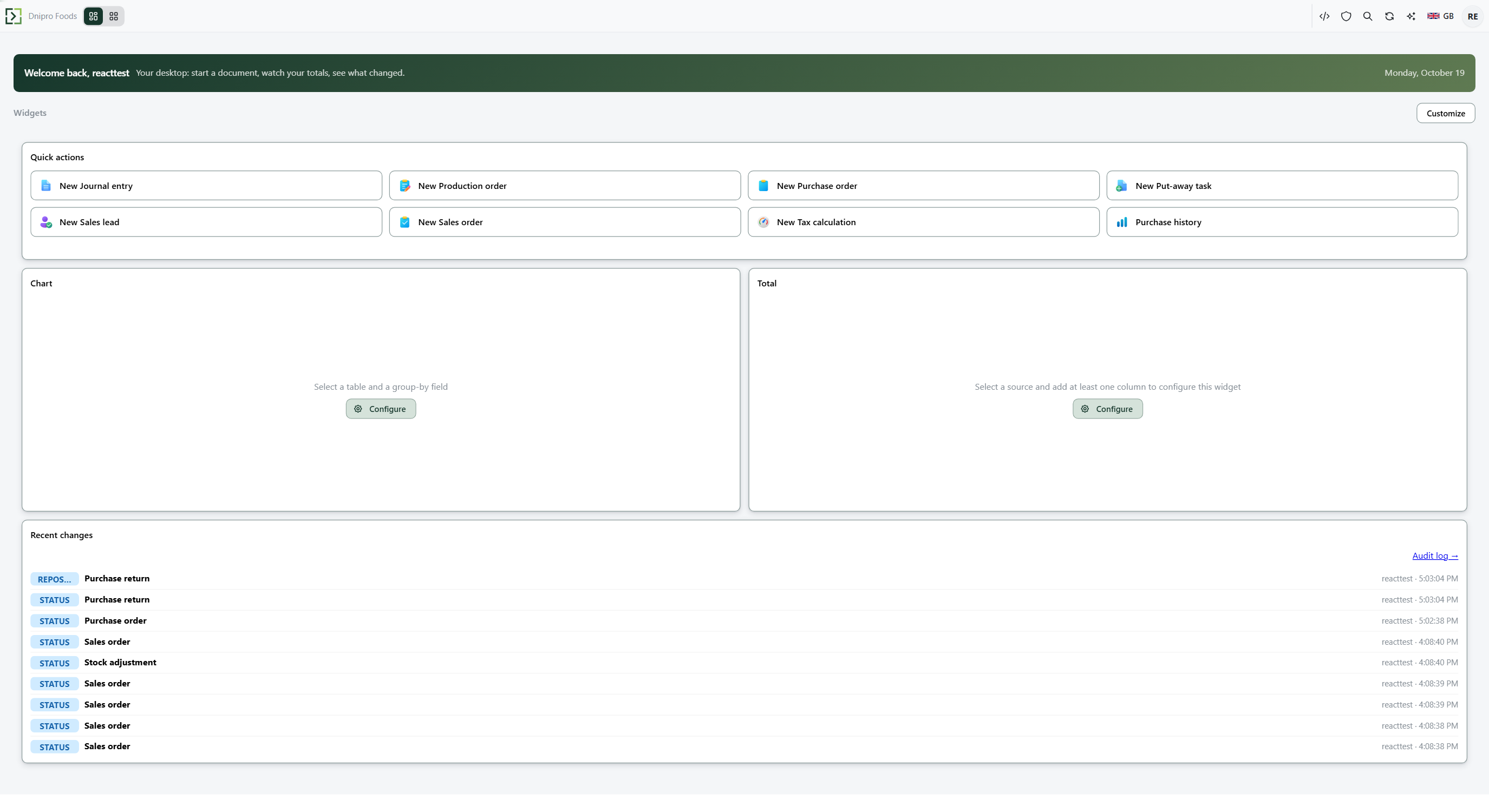Click the STATUS badge beside Purchase order

pyautogui.click(x=54, y=621)
